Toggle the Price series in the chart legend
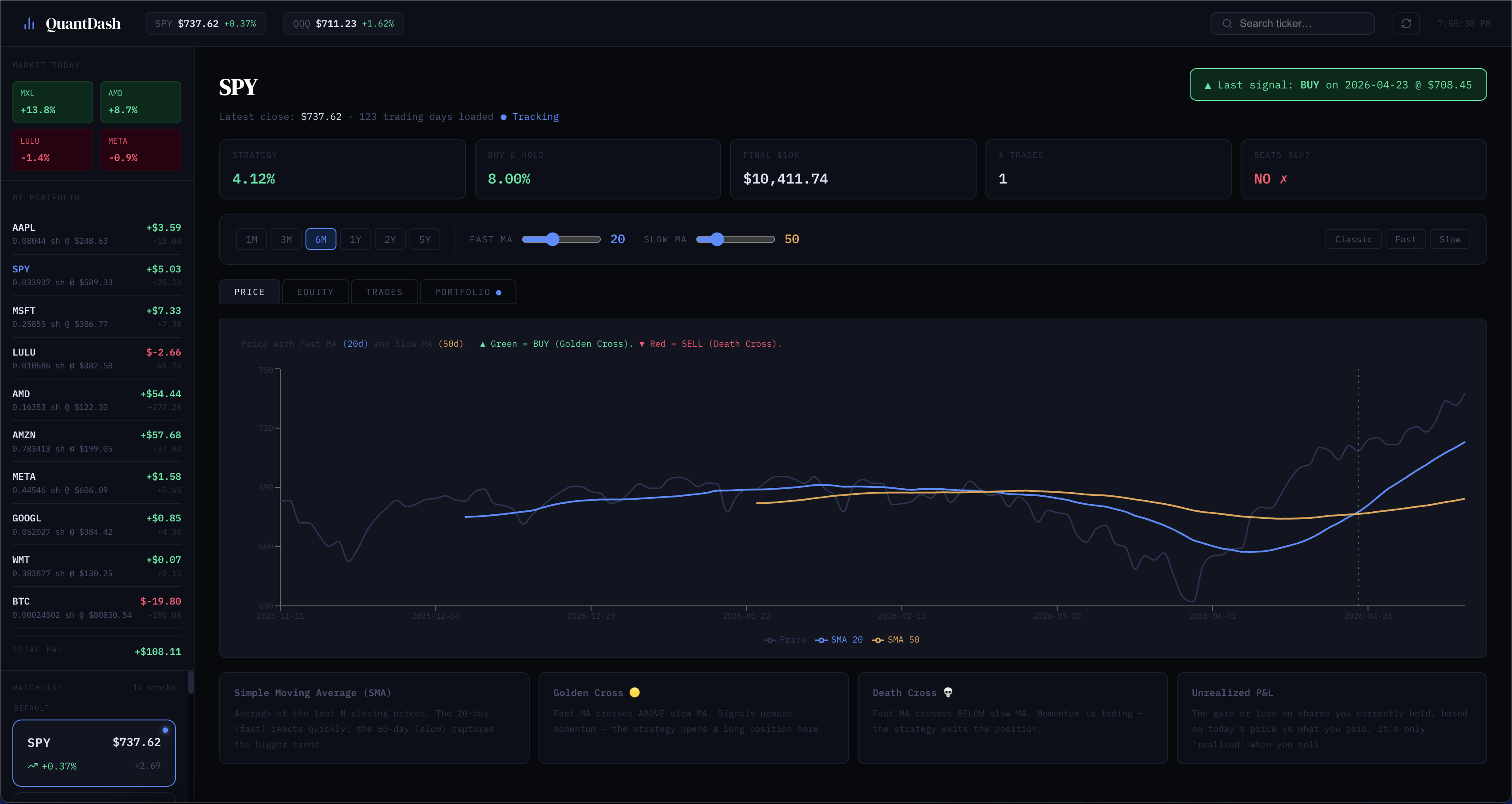The image size is (1512, 804). tap(785, 639)
